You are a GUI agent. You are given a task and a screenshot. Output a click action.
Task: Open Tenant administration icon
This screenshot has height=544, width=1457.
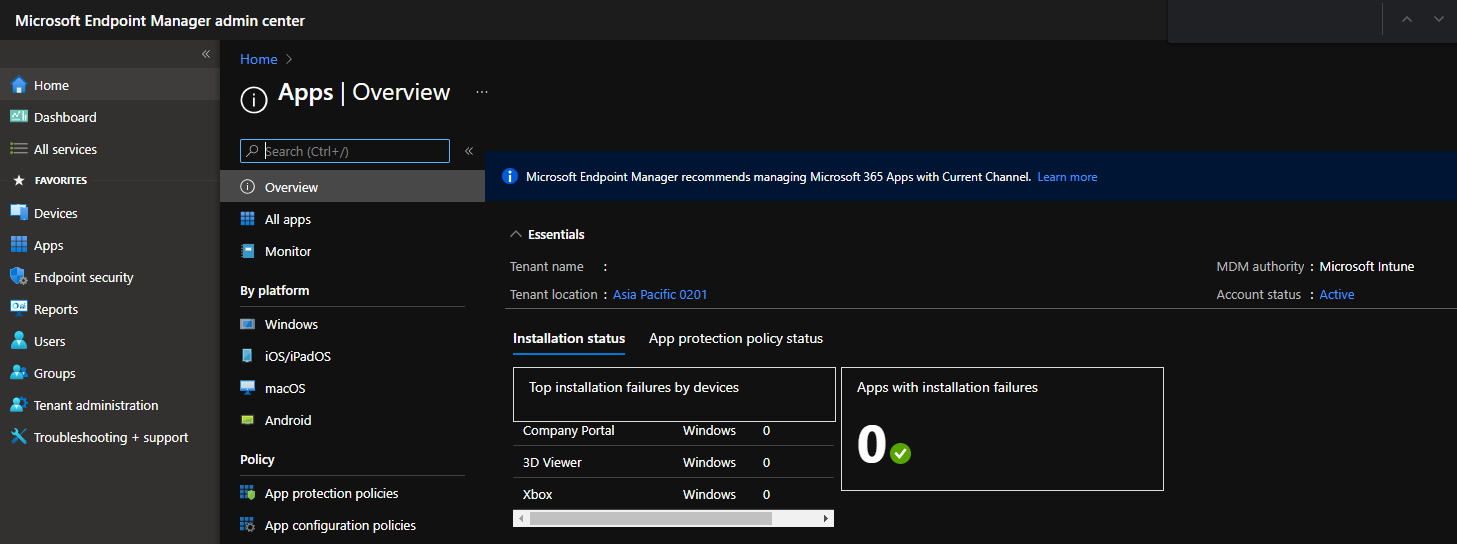(18, 405)
